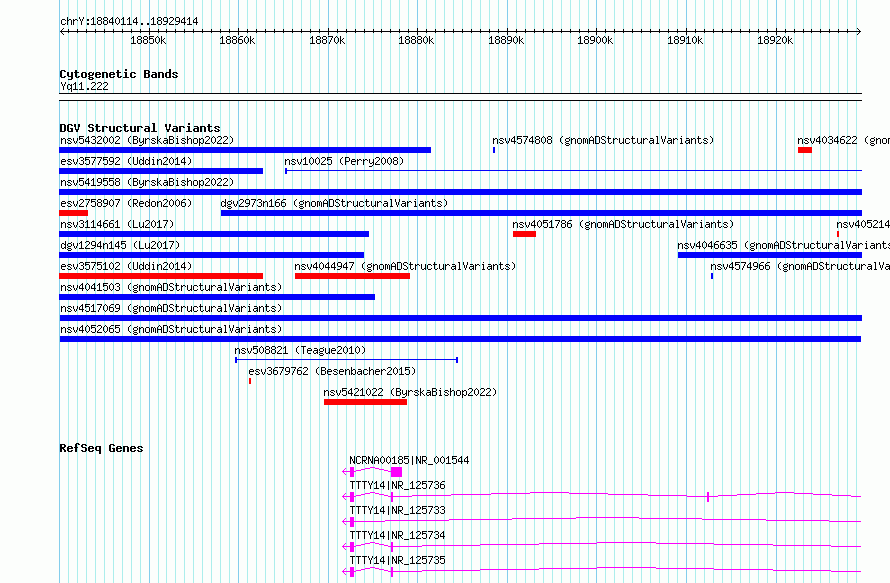This screenshot has width=890, height=583.
Task: Select the red bar under esv2758907 (Redon2006)
Action: pos(74,213)
